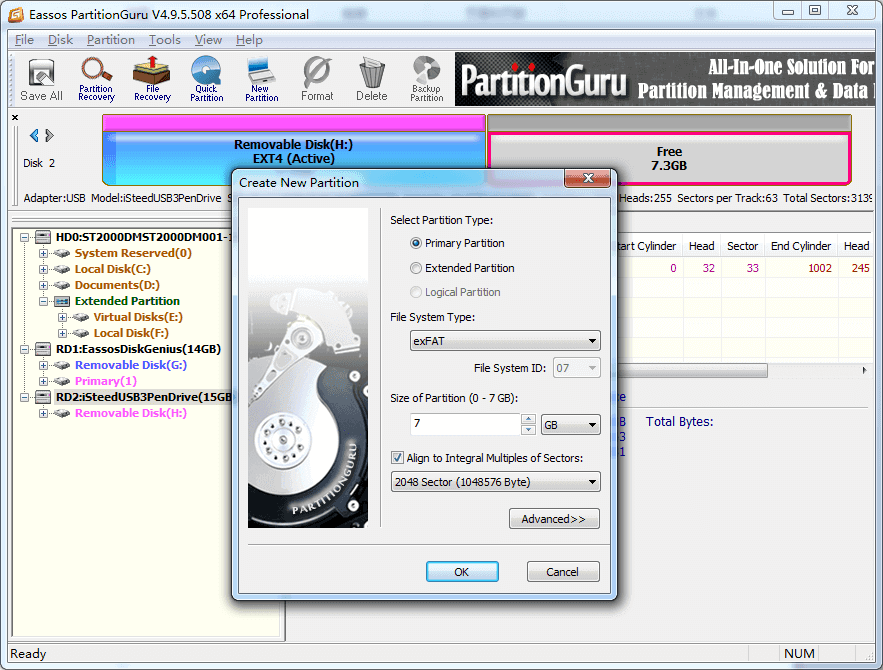Open the Partition menu
This screenshot has height=670, width=883.
(111, 40)
